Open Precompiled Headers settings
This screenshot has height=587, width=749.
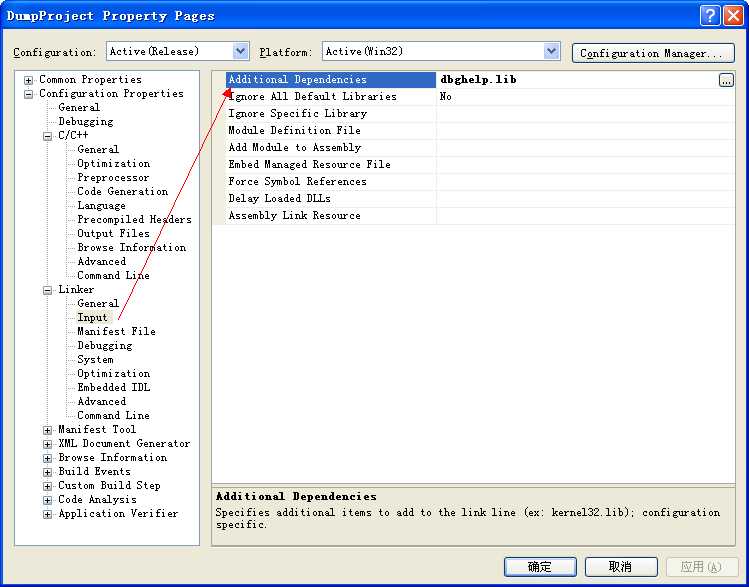pyautogui.click(x=135, y=220)
